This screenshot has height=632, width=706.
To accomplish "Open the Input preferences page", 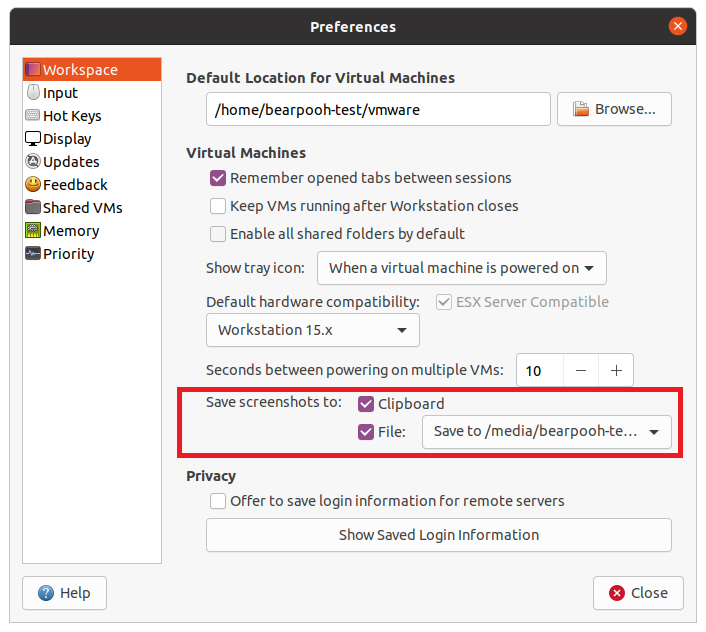I will (92, 93).
